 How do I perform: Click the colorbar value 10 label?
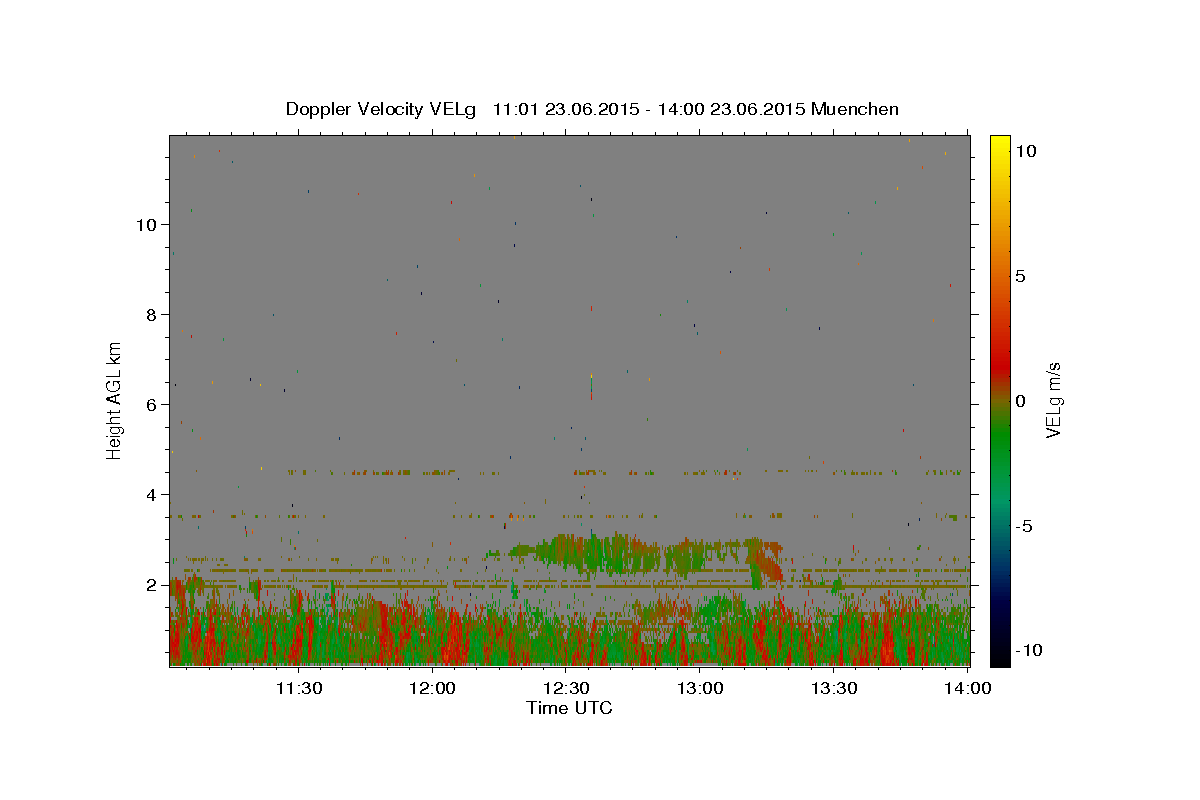1025,151
